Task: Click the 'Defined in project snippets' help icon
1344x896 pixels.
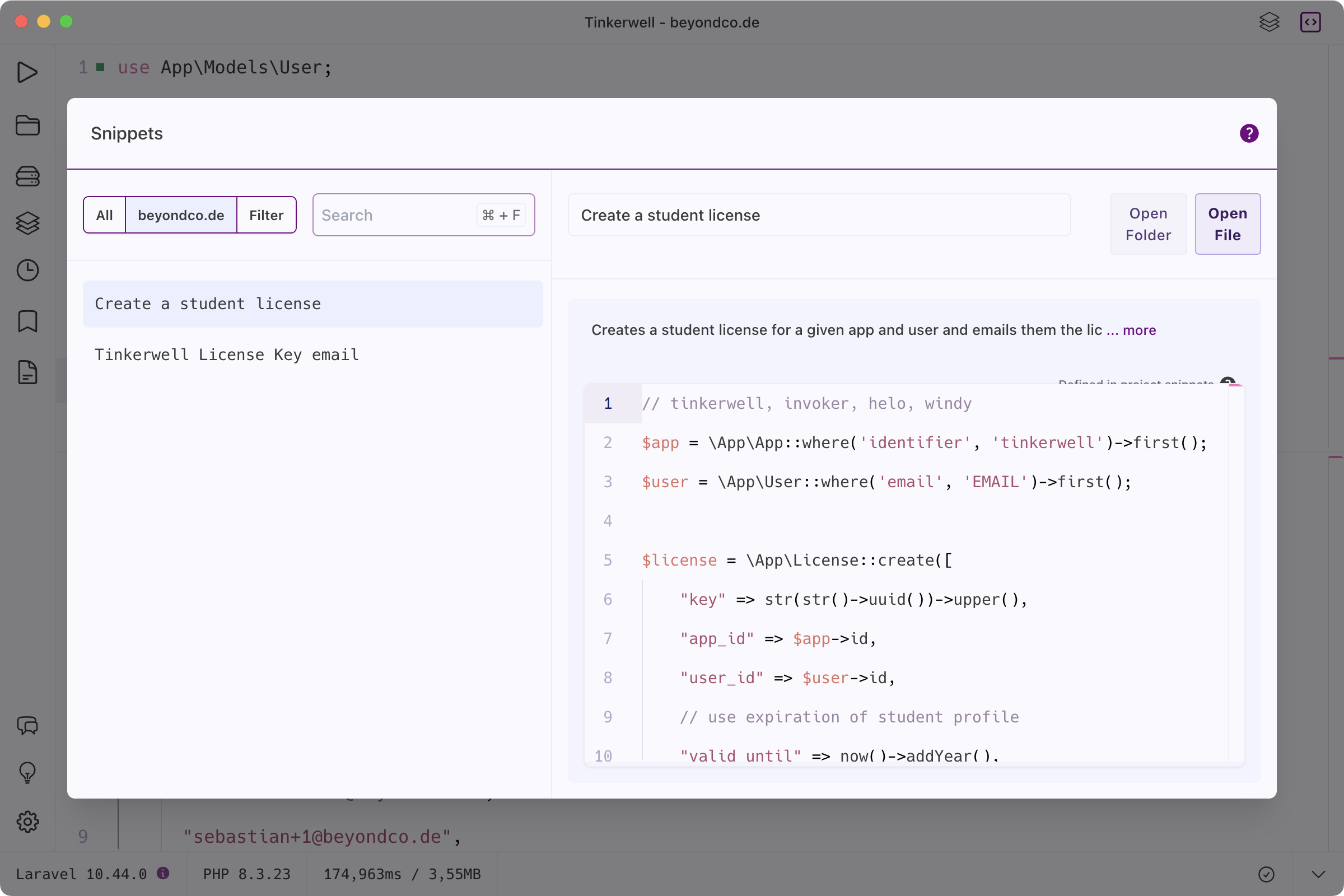Action: pyautogui.click(x=1228, y=382)
